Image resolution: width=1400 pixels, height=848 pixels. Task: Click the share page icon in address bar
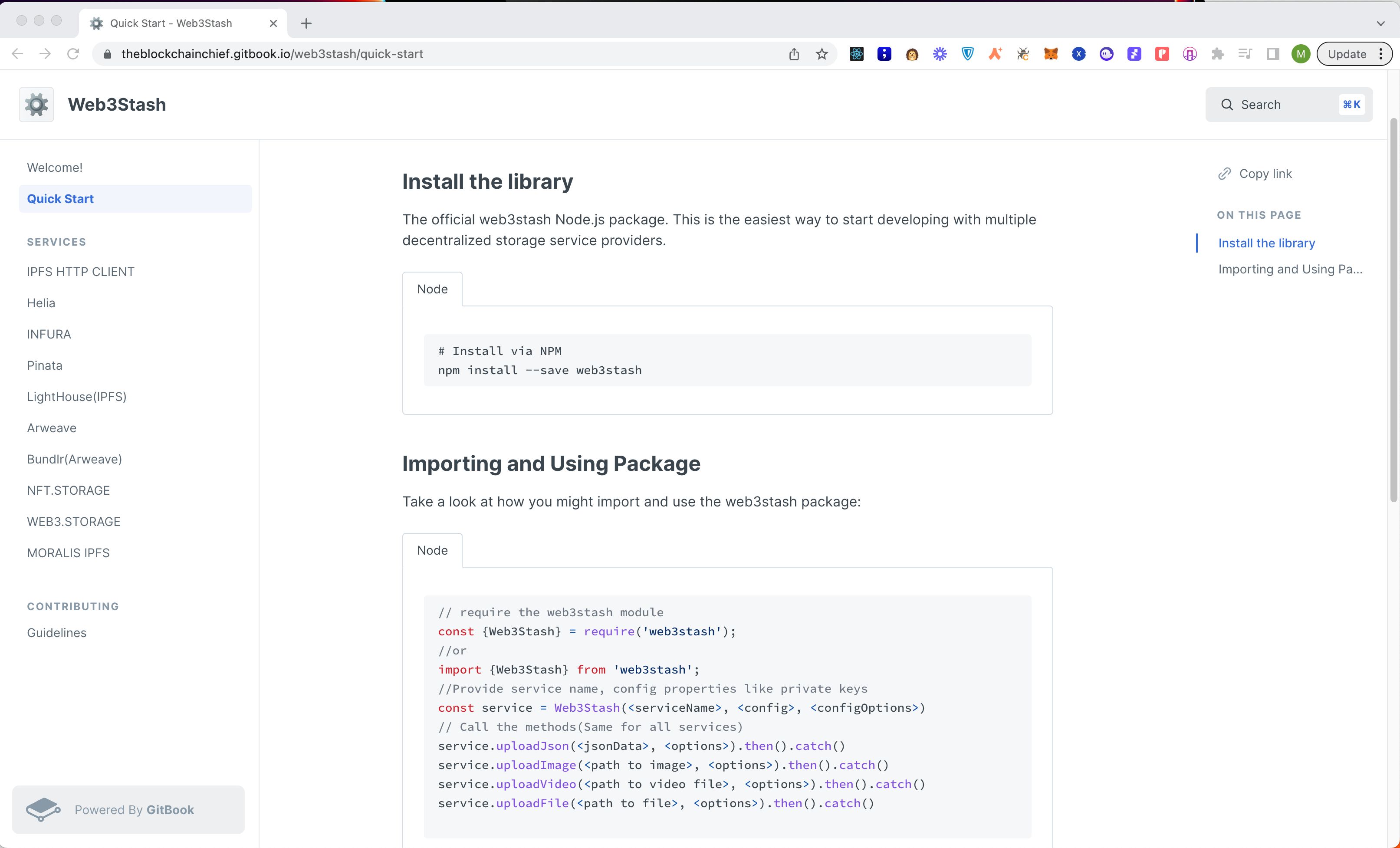[794, 54]
